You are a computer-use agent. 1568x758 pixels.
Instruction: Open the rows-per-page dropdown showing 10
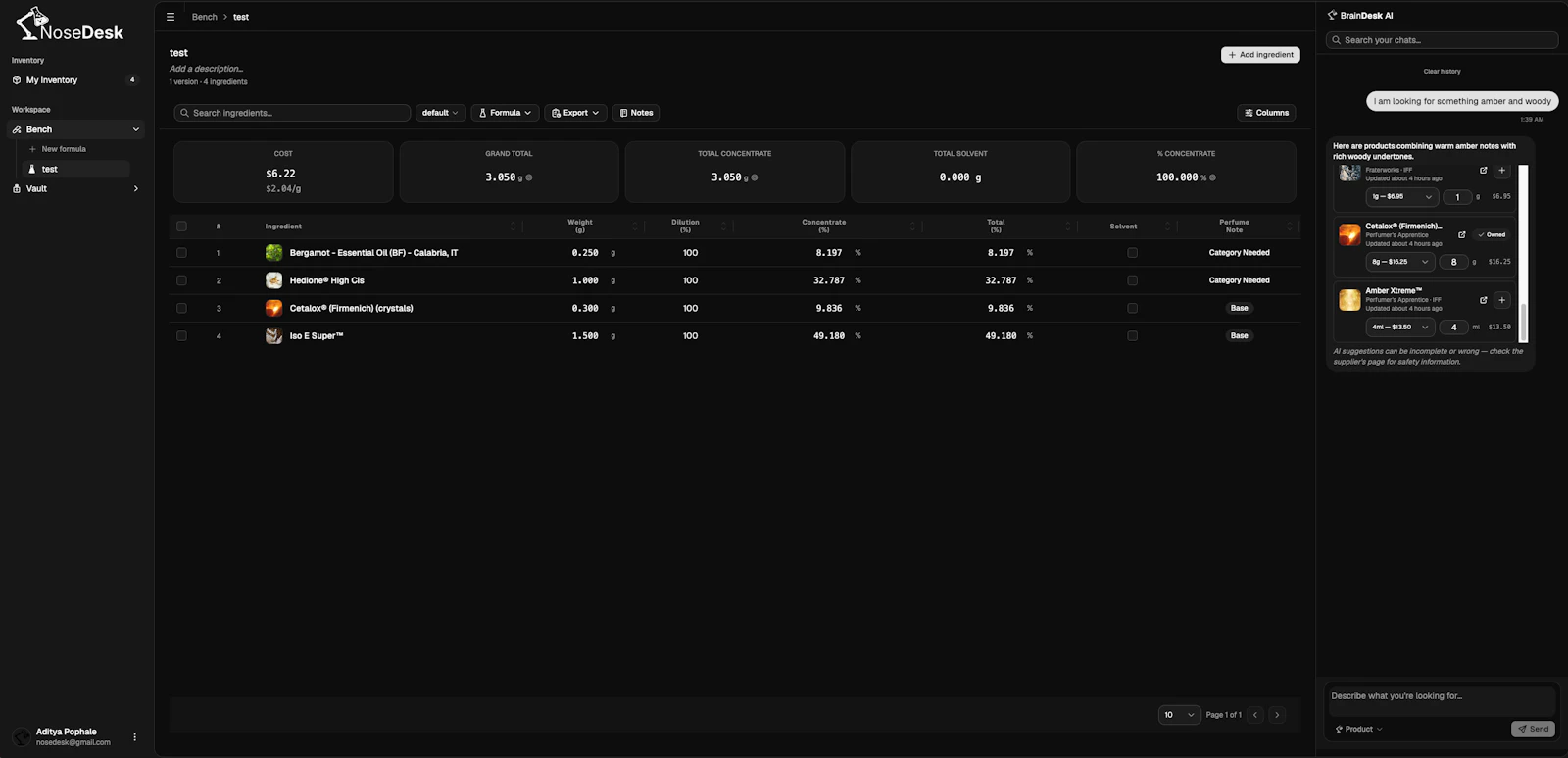pyautogui.click(x=1179, y=715)
